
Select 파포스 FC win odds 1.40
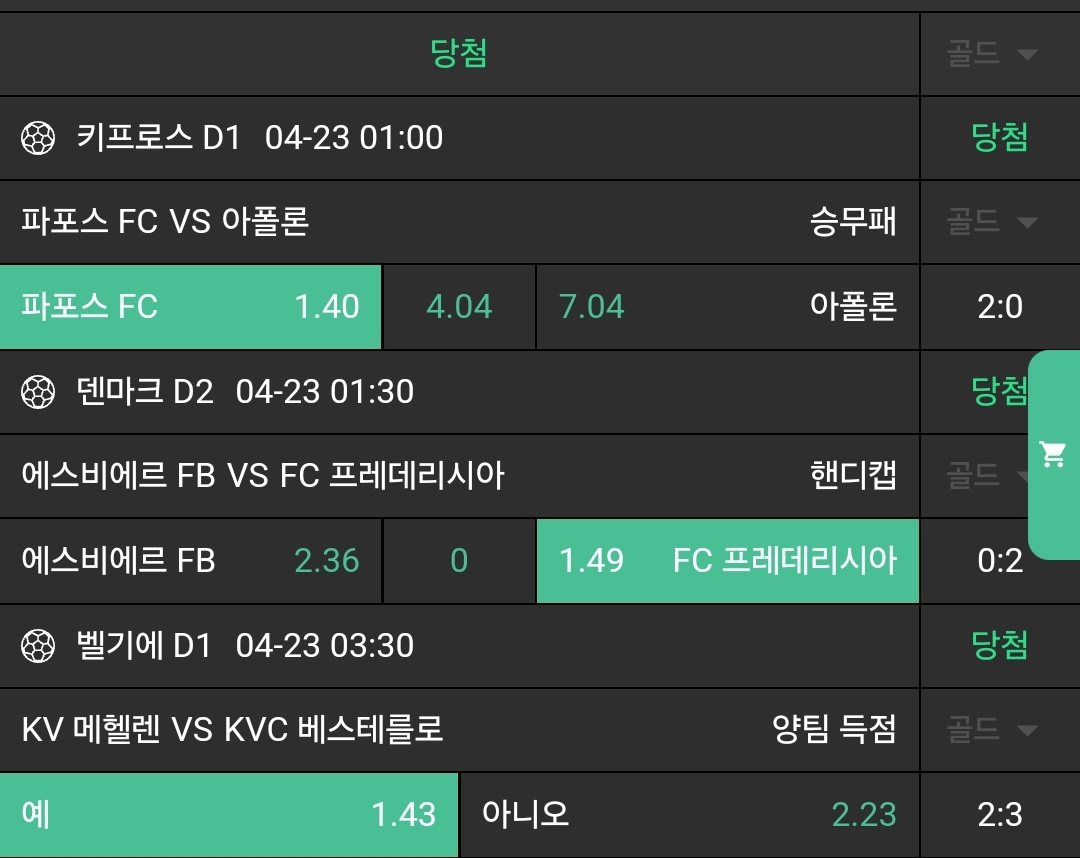tap(190, 307)
